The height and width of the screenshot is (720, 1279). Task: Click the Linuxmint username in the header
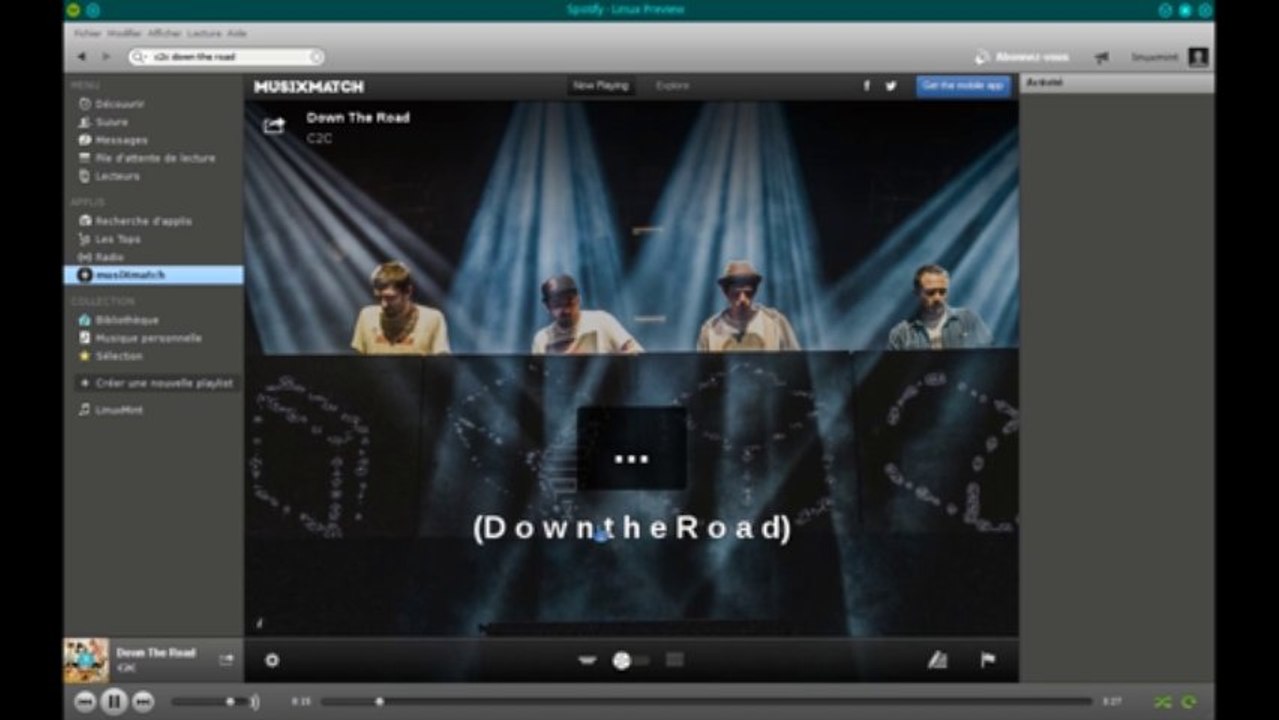click(x=1155, y=57)
